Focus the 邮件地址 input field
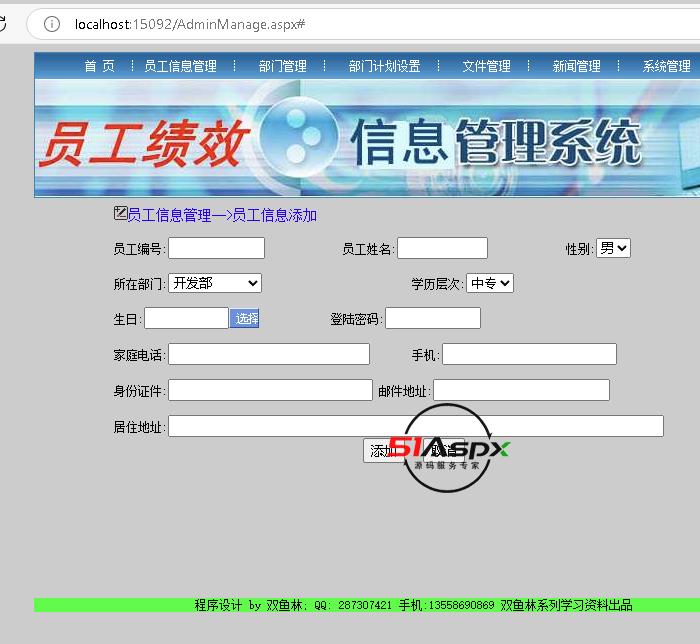The image size is (700, 644). click(521, 390)
